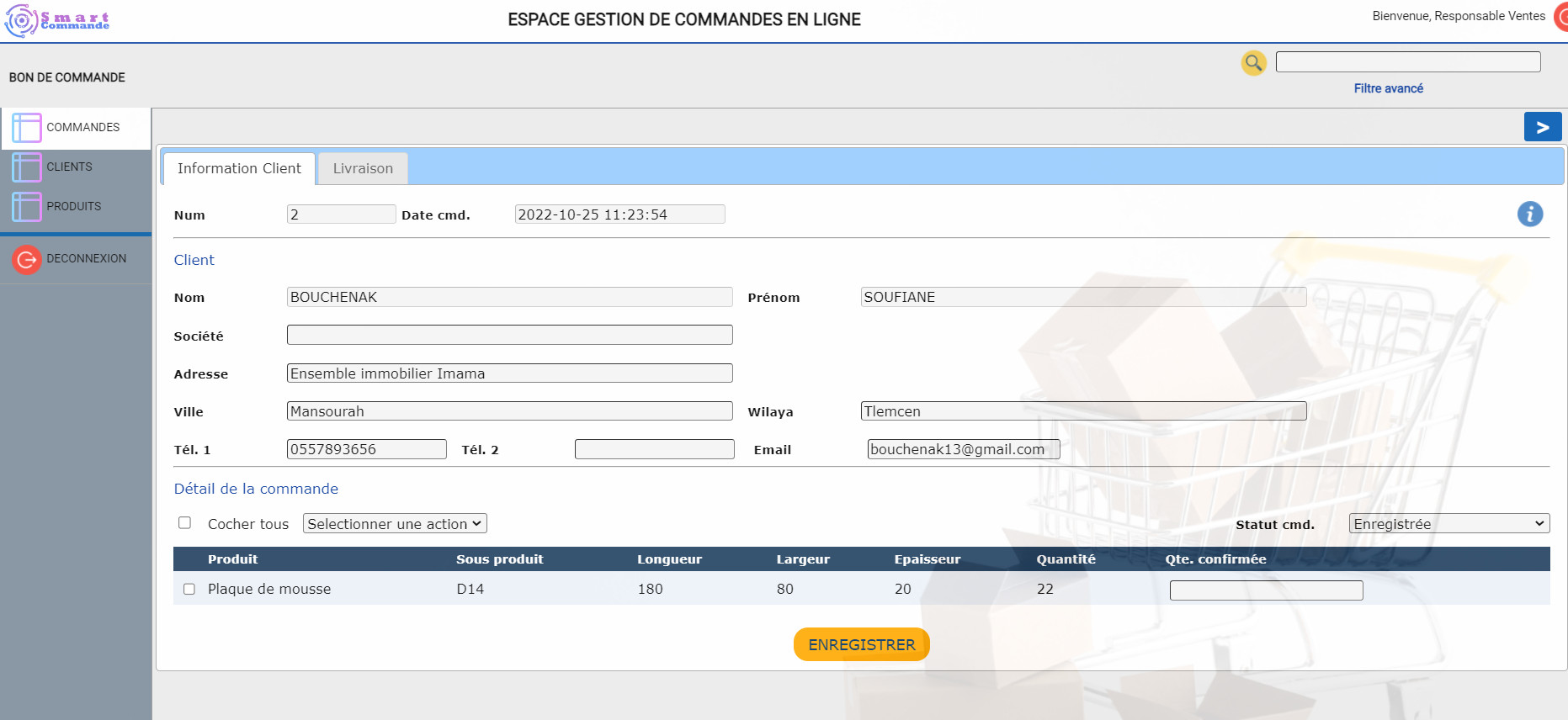The width and height of the screenshot is (1568, 720).
Task: Click the red DECONNEXION logout icon
Action: (26, 260)
